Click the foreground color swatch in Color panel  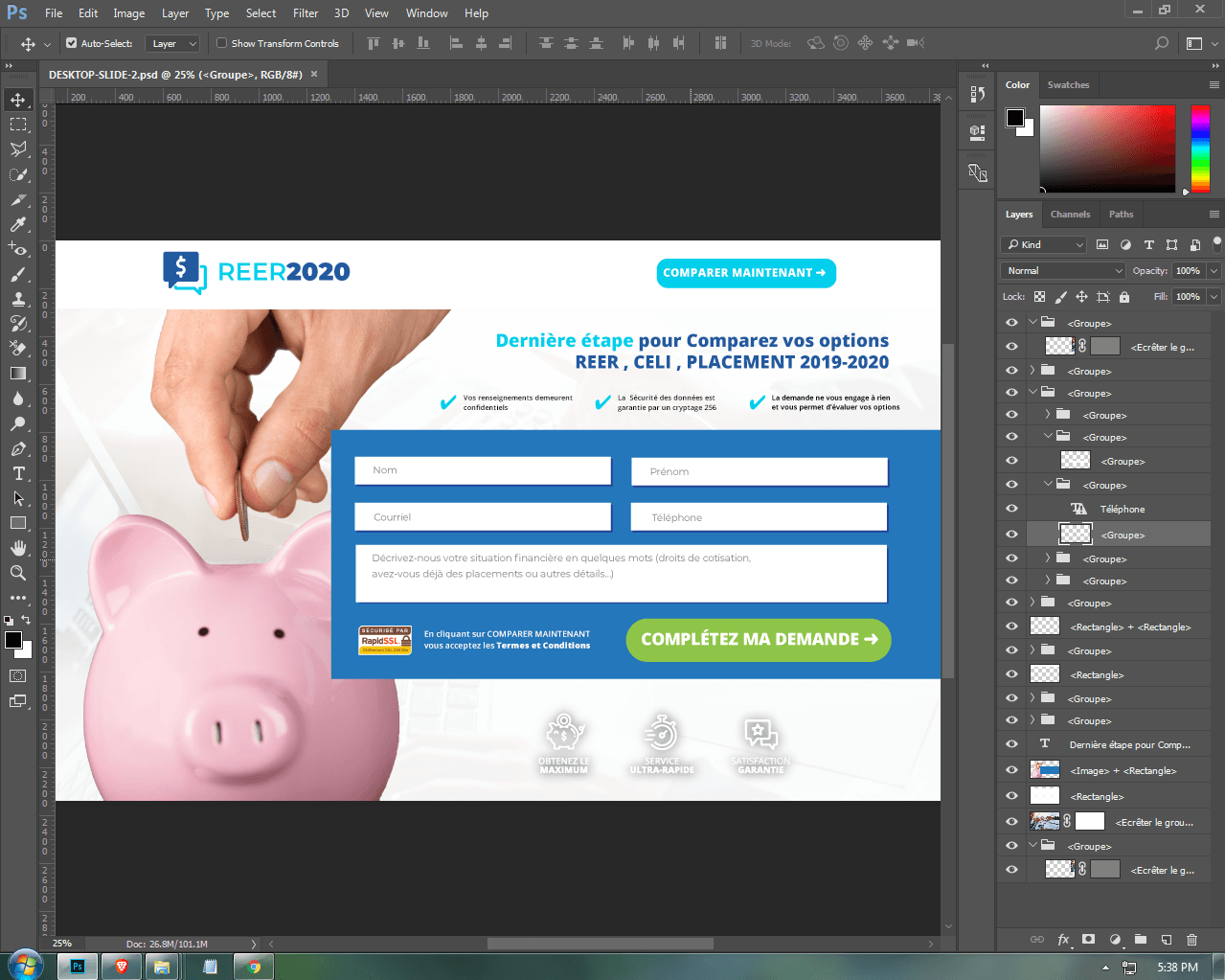pyautogui.click(x=1014, y=117)
